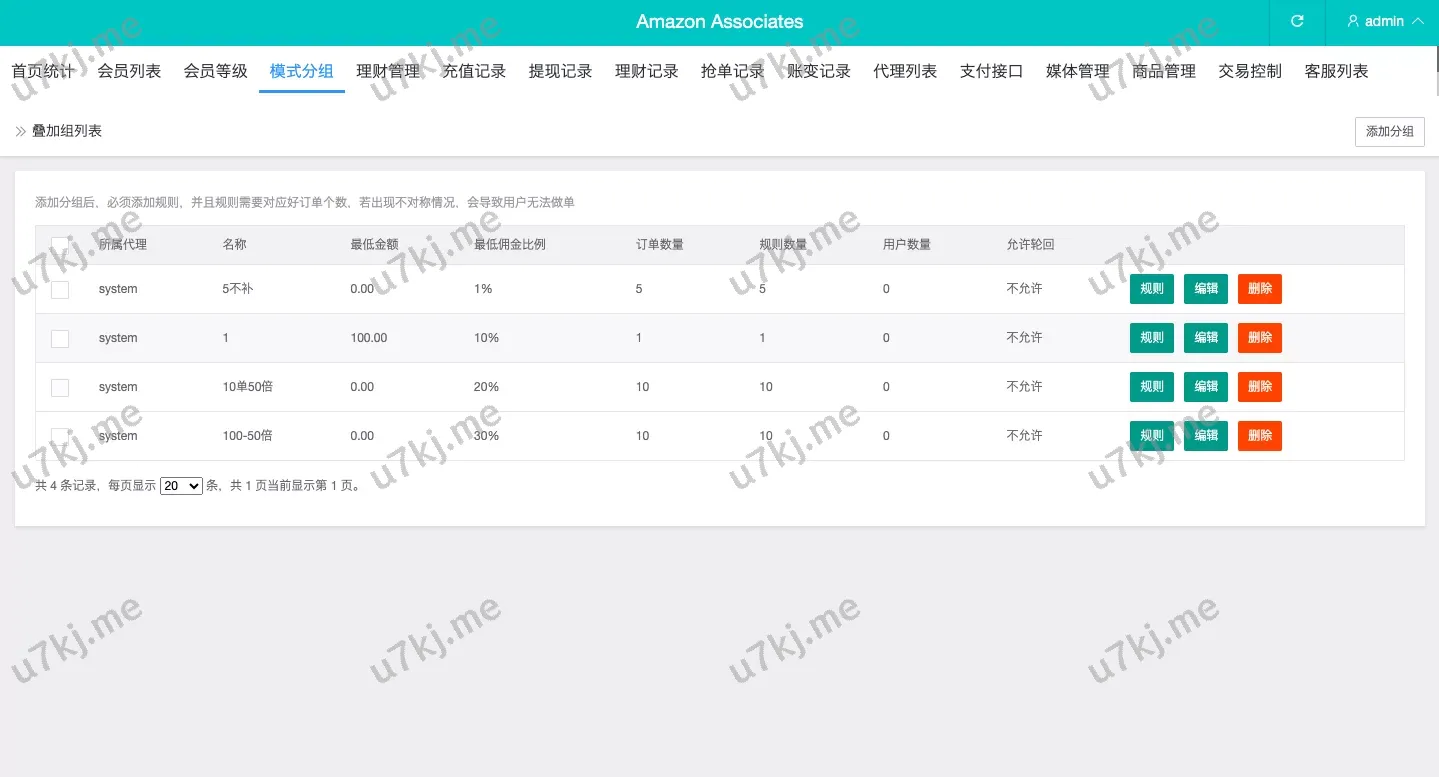Delete the 10单50倍 group
The height and width of the screenshot is (777, 1439).
tap(1259, 387)
